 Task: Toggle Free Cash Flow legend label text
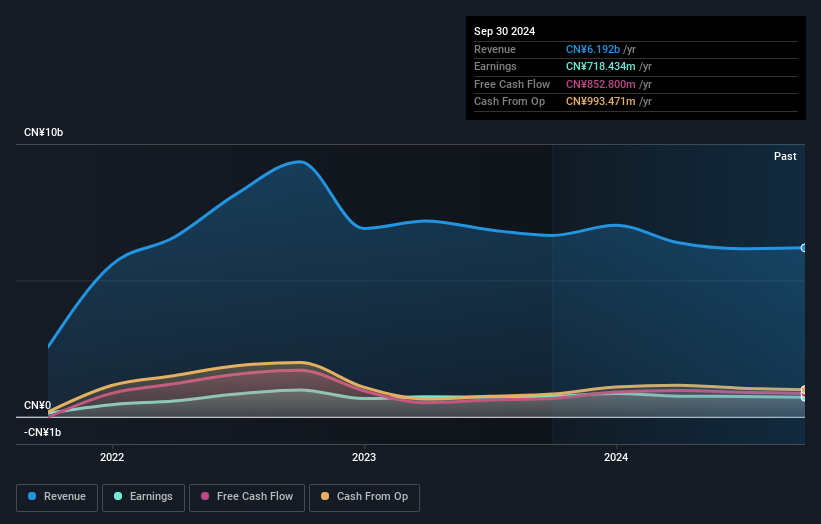(x=255, y=497)
